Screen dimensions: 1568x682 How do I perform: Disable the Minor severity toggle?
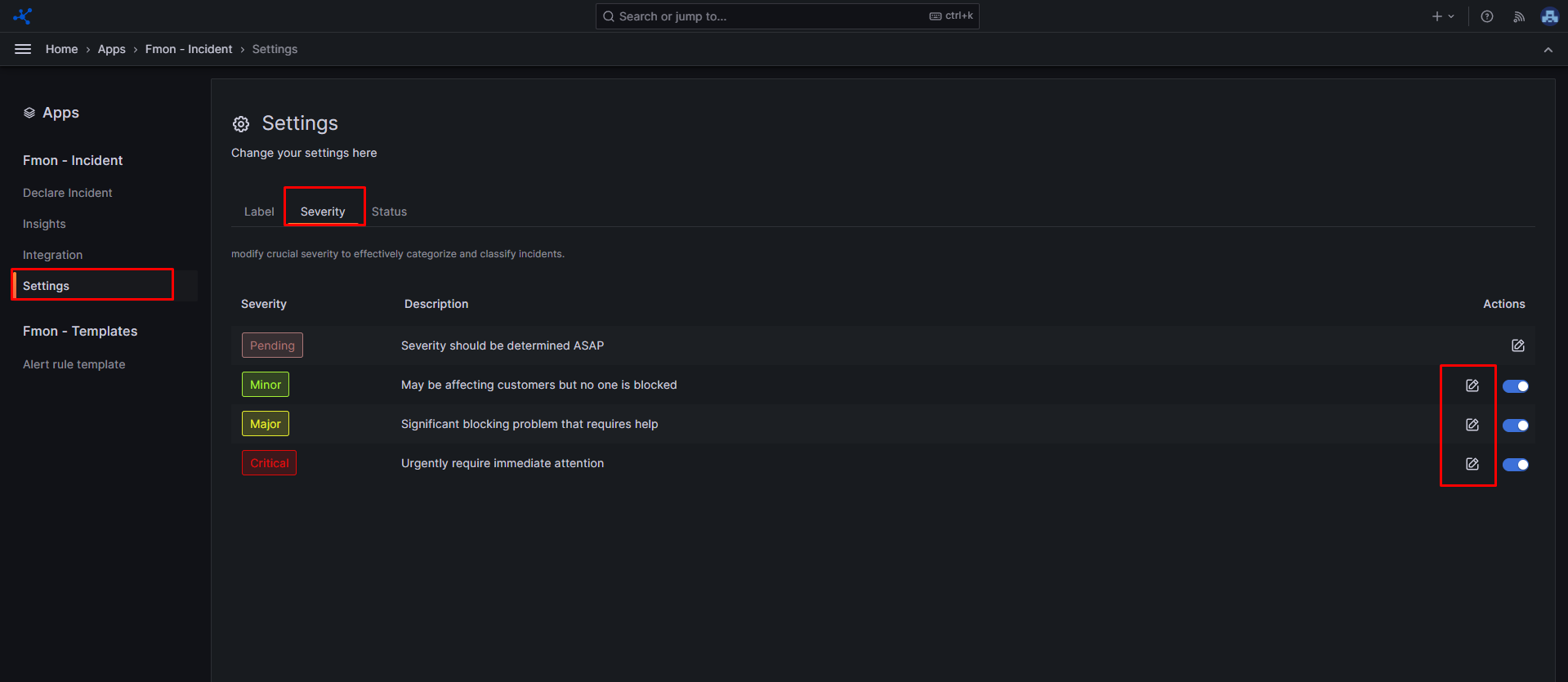1516,386
